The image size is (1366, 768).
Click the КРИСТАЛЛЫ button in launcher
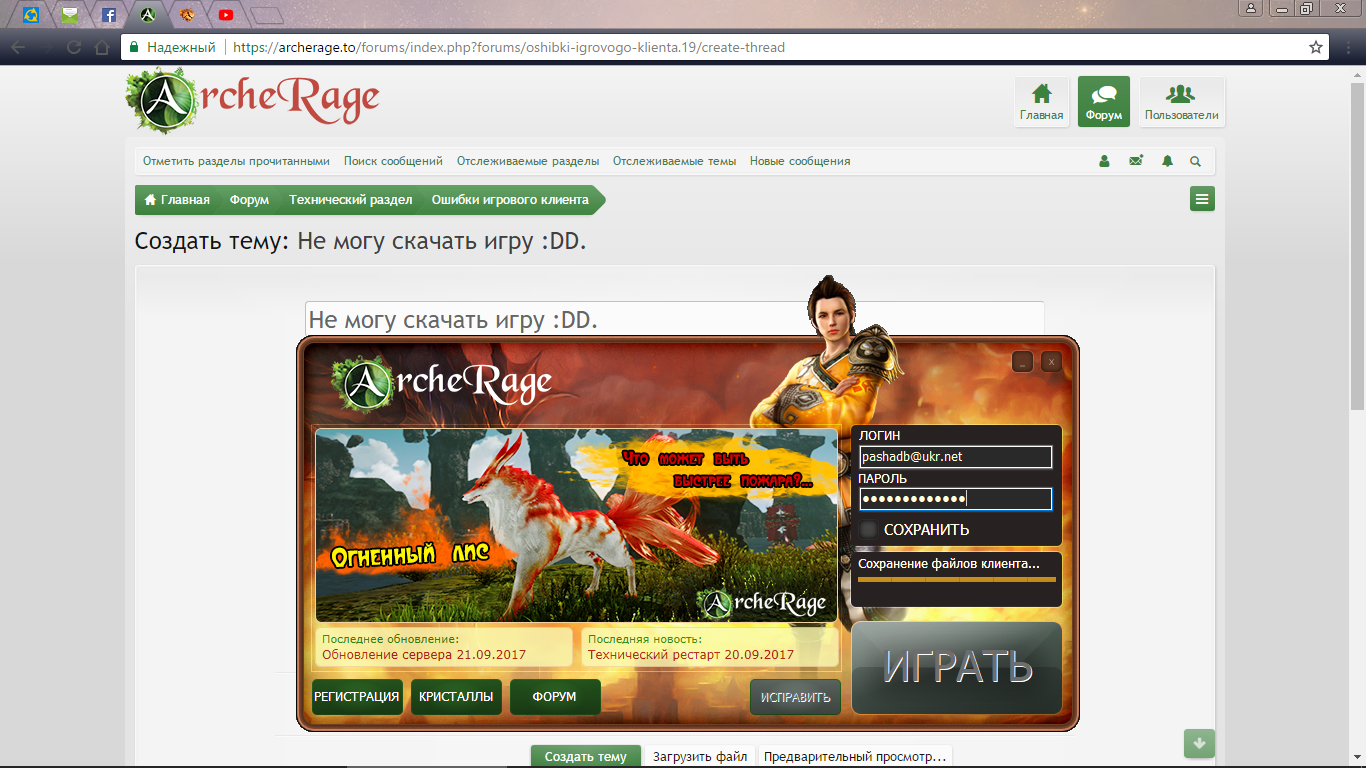[456, 697]
